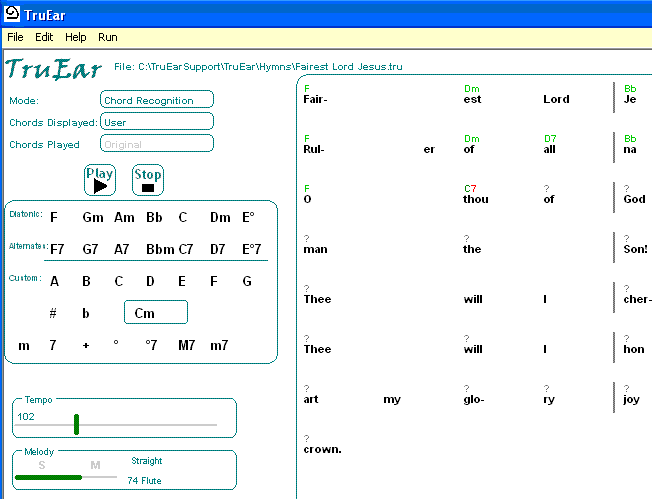Select the alternate D7 chord
Viewport: 652px width, 499px height.
pyautogui.click(x=217, y=249)
